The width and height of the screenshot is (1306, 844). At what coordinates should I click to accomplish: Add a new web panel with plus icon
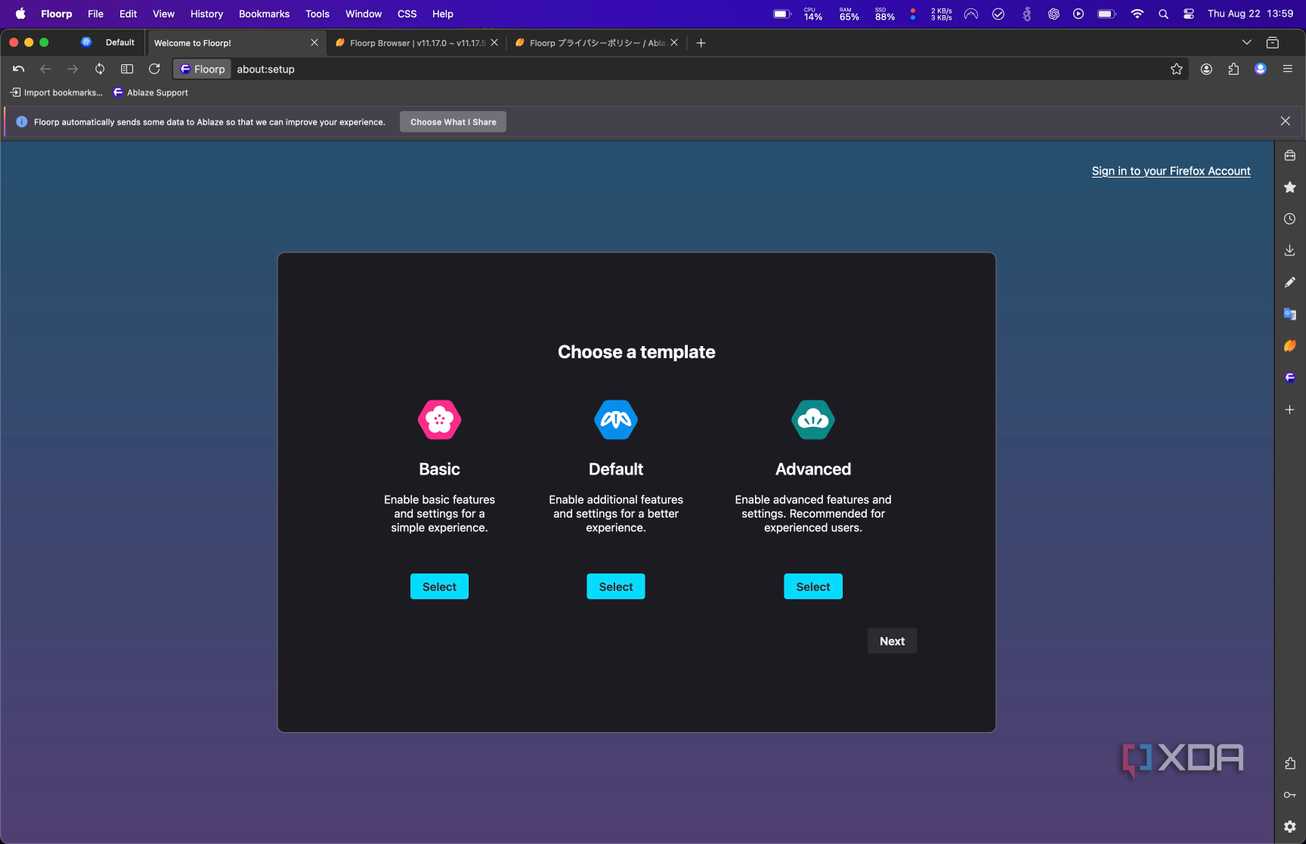coord(1290,410)
